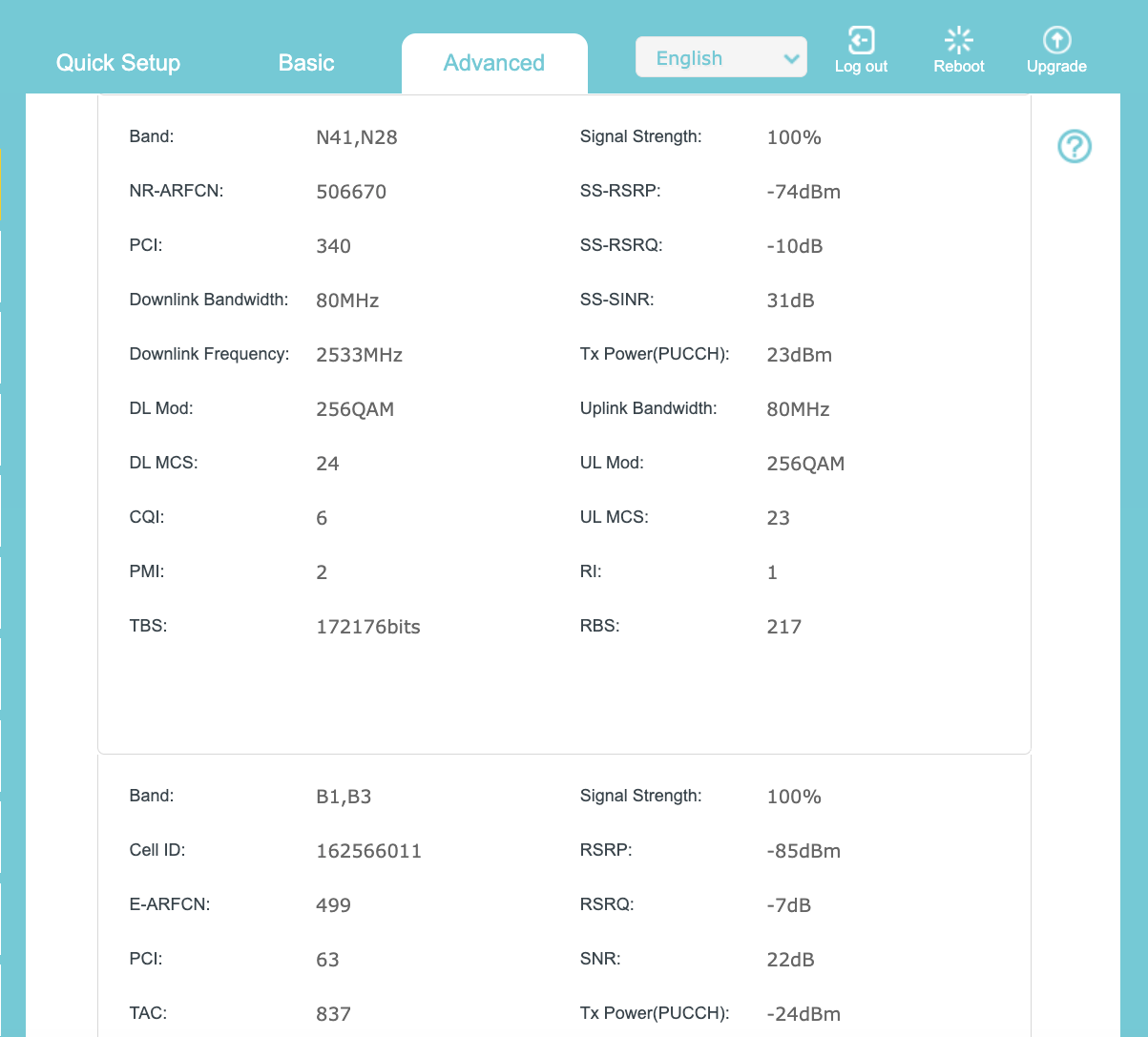Click the E-ARFCN value 499
This screenshot has width=1148, height=1037.
click(333, 905)
